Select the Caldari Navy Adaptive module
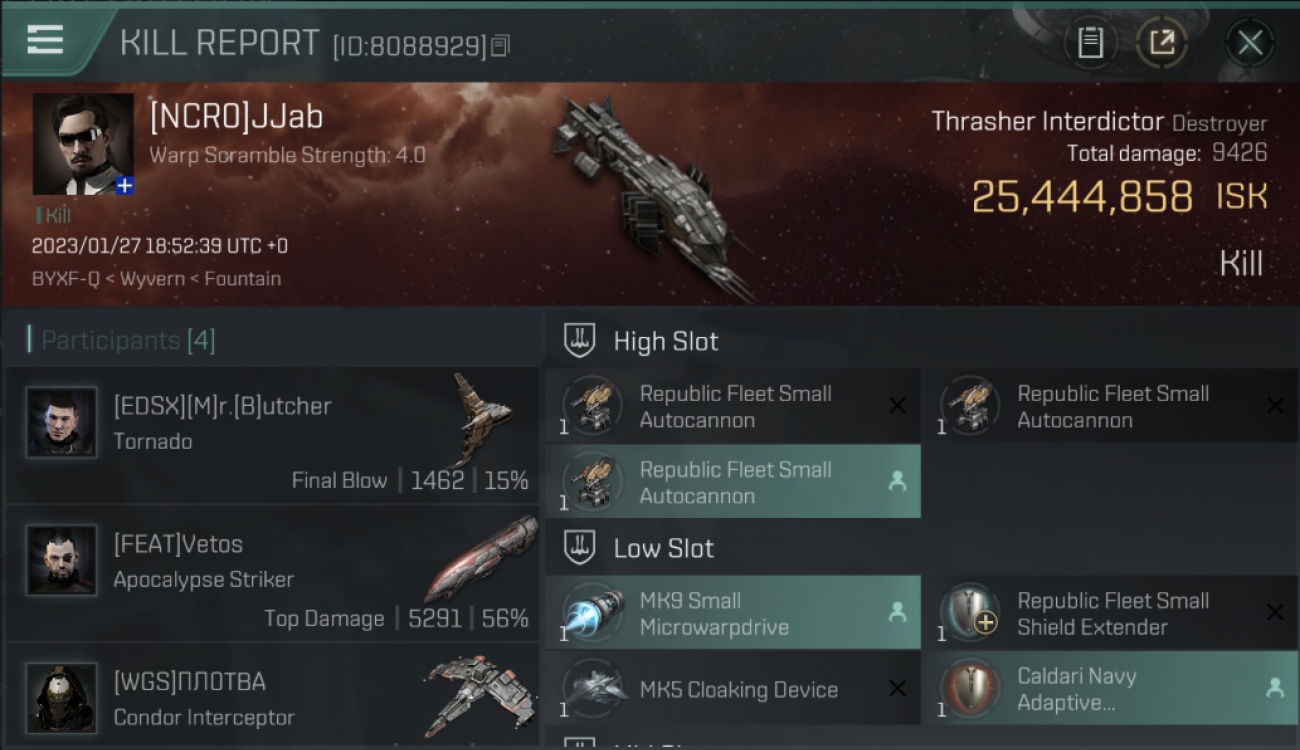Image resolution: width=1300 pixels, height=750 pixels. (x=1110, y=689)
